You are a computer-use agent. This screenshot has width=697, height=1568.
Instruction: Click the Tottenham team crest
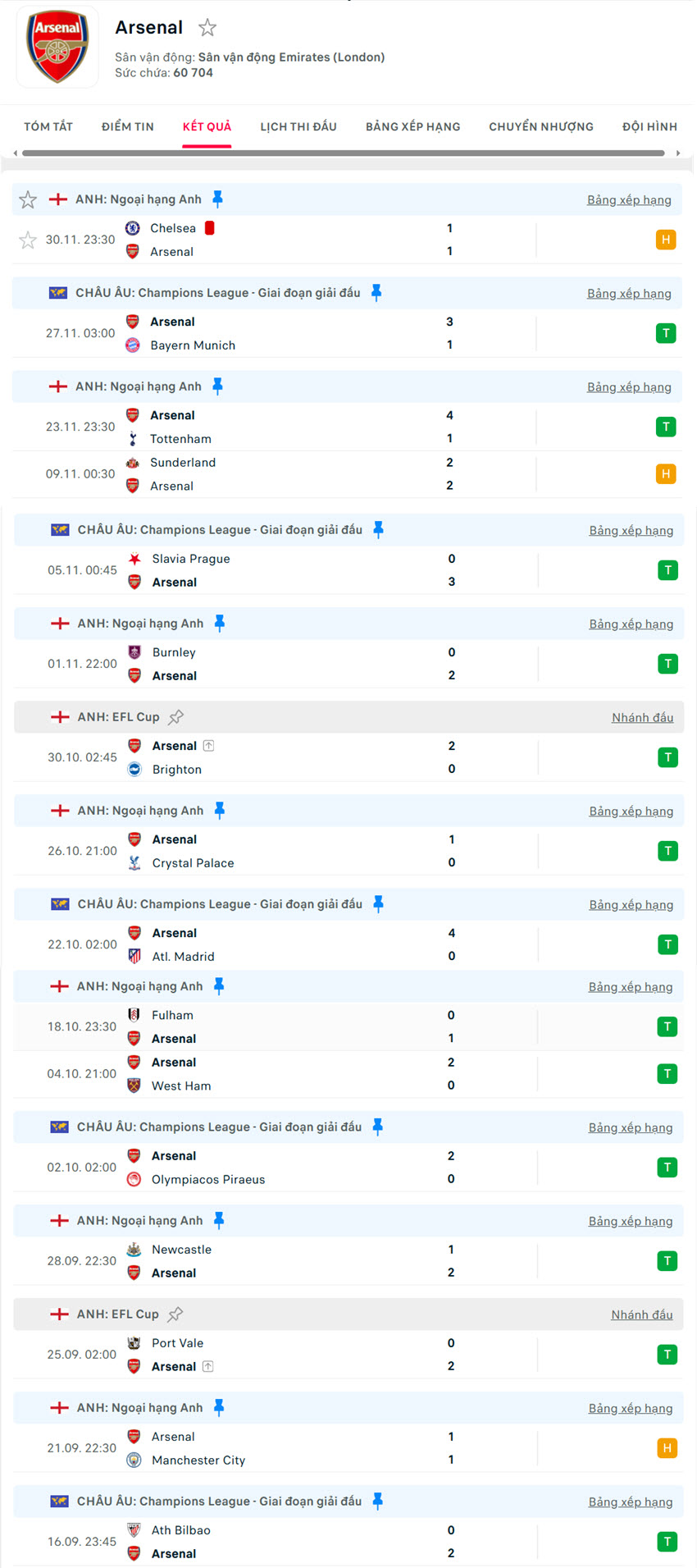(x=133, y=439)
